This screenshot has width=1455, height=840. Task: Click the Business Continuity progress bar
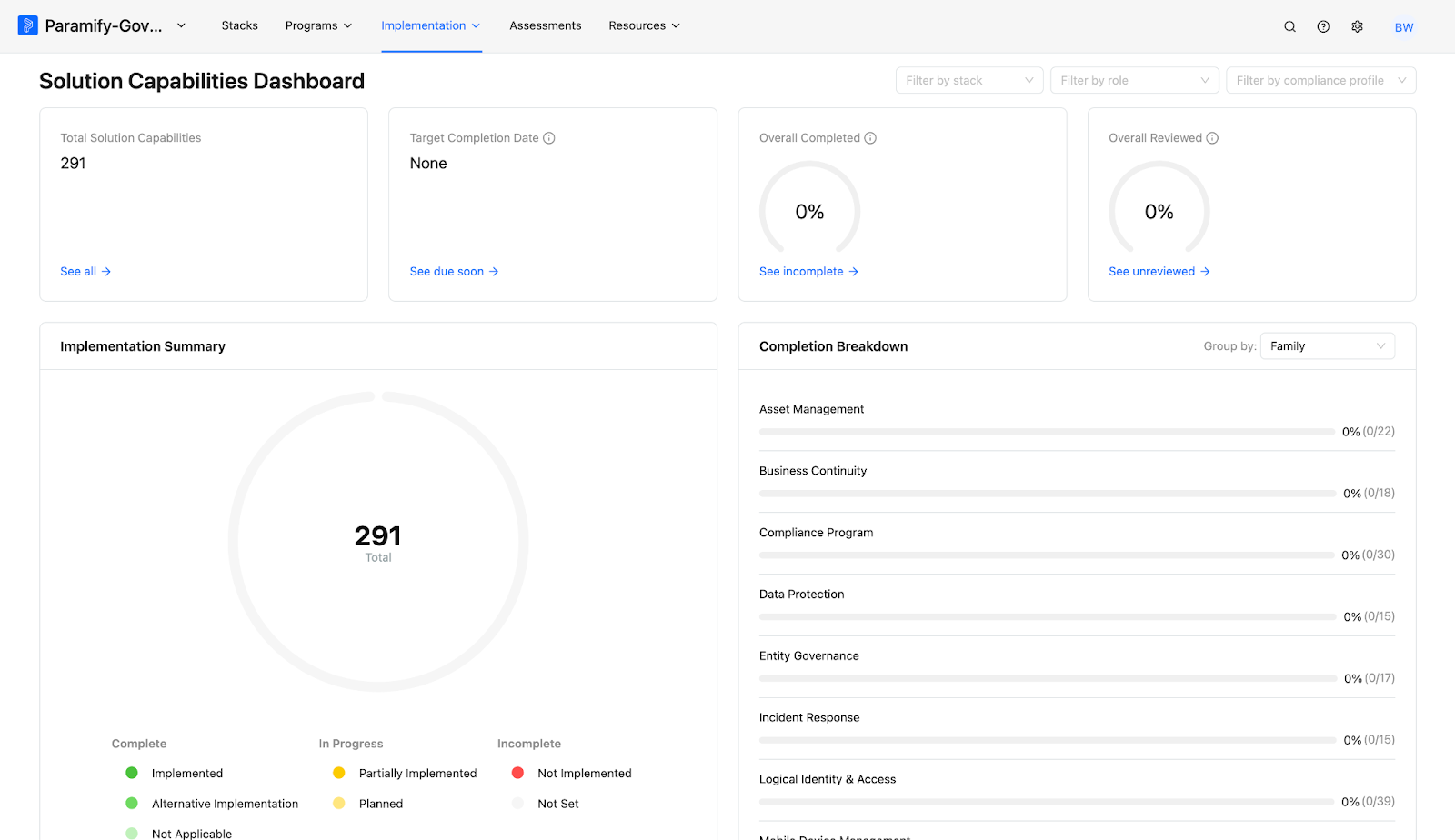pyautogui.click(x=1047, y=494)
